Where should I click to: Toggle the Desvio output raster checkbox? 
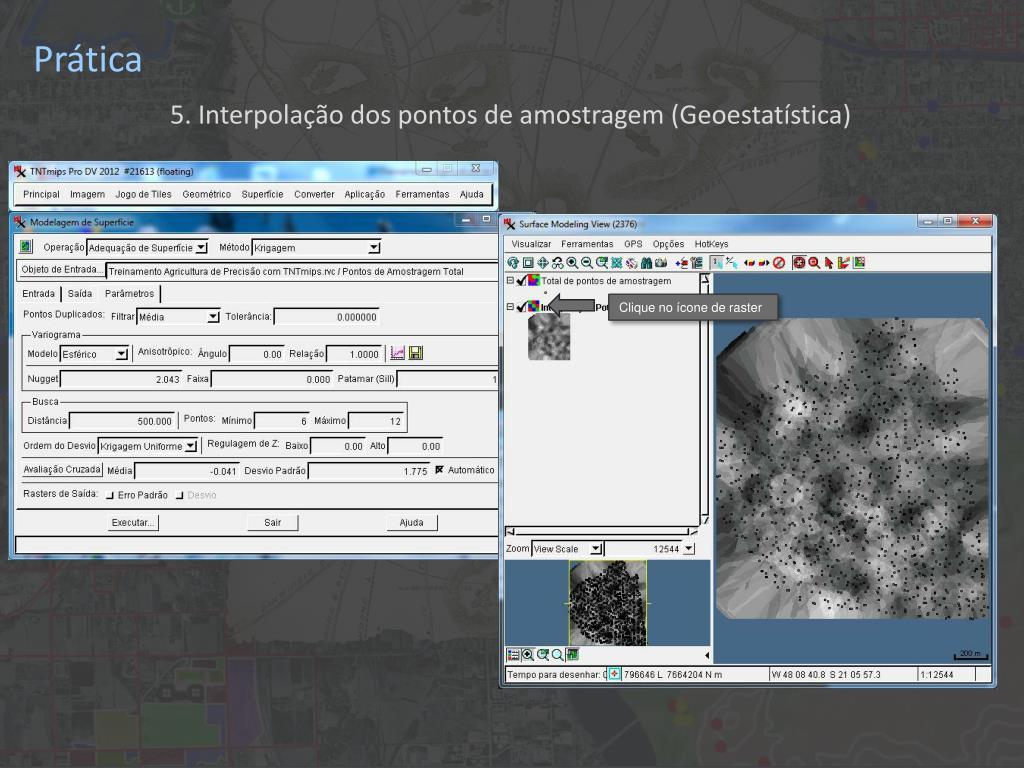point(179,495)
